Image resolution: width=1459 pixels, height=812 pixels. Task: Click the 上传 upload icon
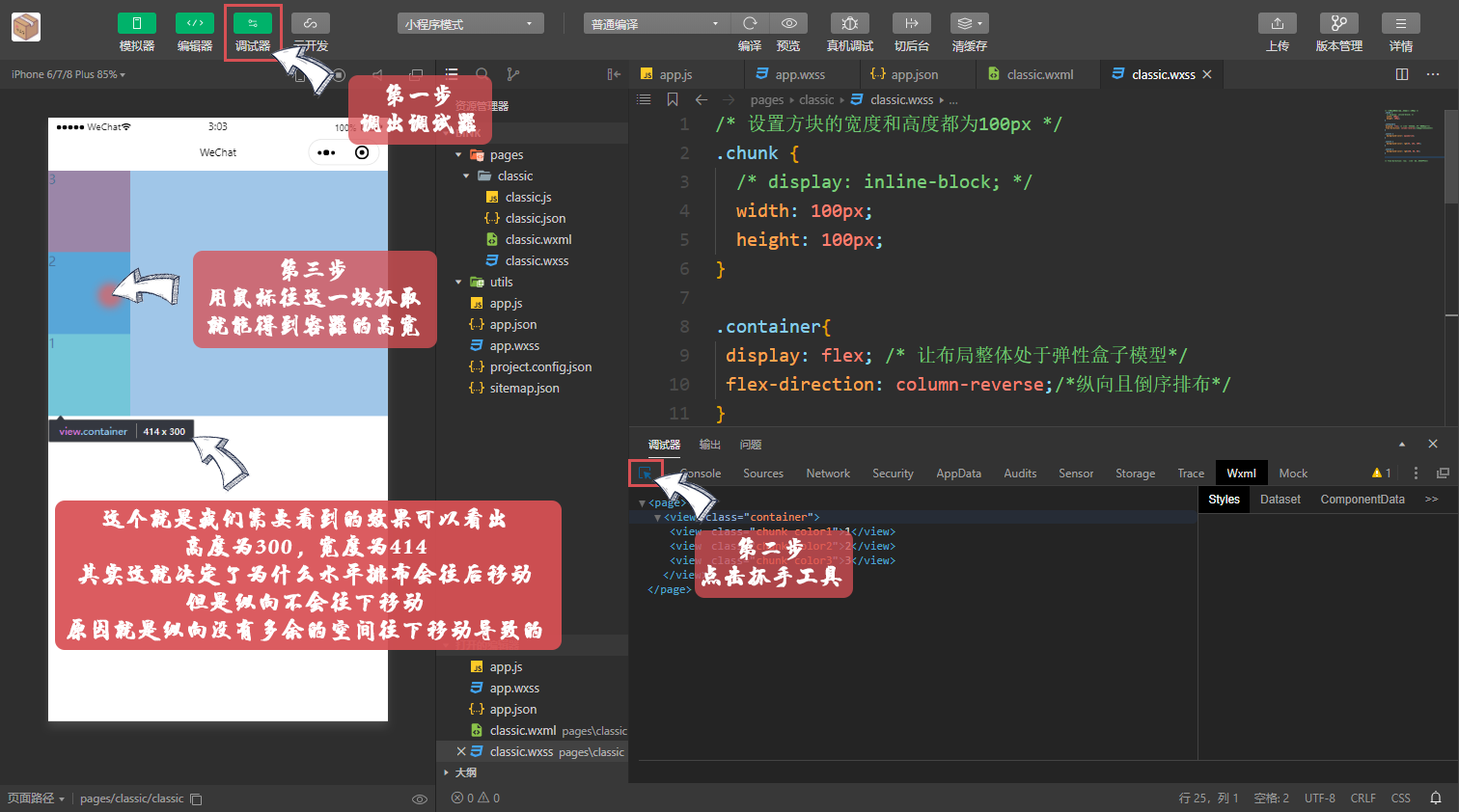pyautogui.click(x=1278, y=23)
